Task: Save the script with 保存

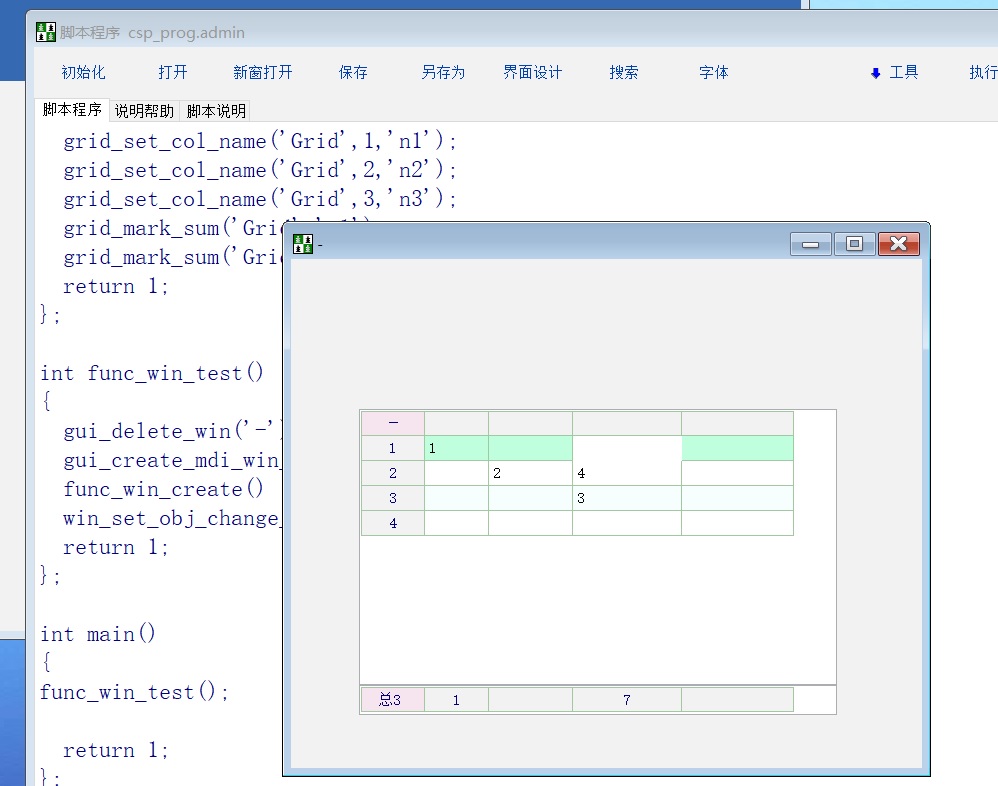Action: click(353, 72)
